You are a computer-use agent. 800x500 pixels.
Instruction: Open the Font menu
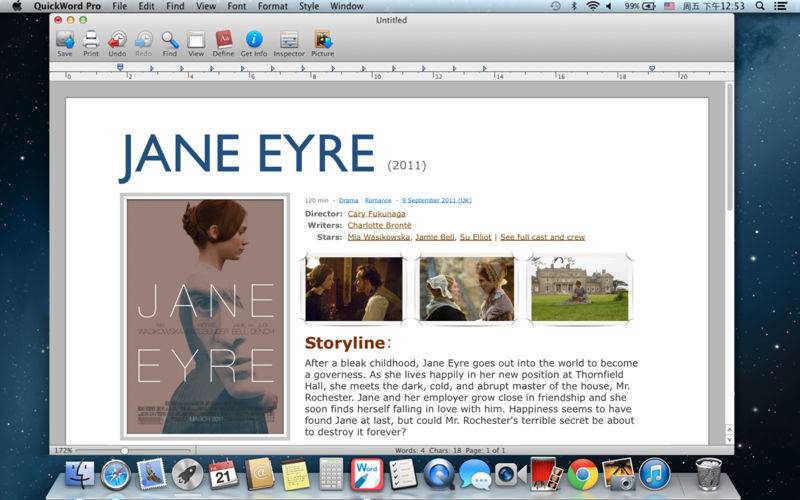pos(237,6)
